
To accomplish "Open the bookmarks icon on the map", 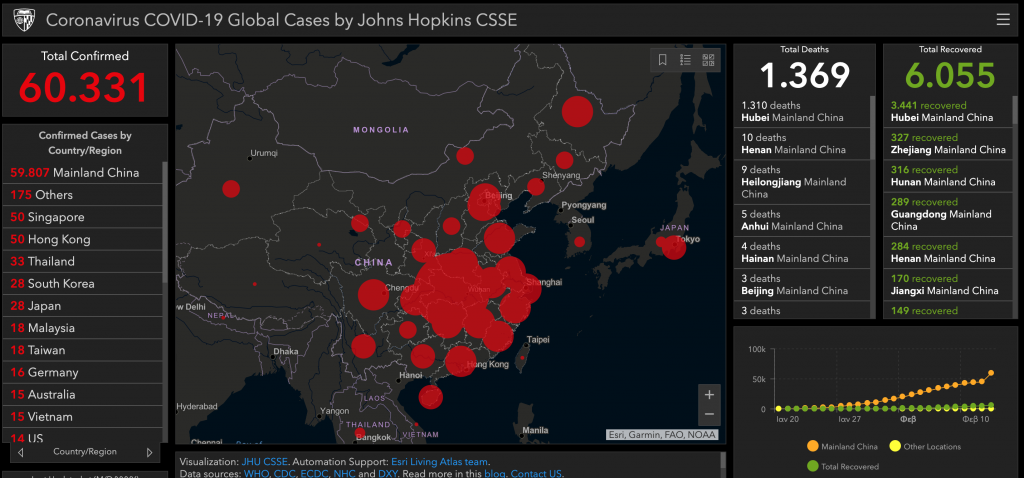I will pyautogui.click(x=662, y=60).
